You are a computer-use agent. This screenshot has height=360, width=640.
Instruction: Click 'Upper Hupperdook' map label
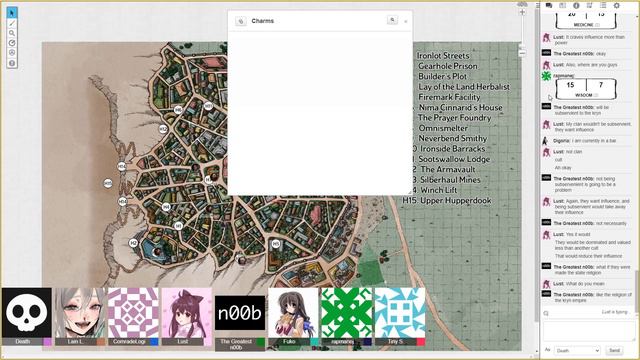(x=456, y=201)
